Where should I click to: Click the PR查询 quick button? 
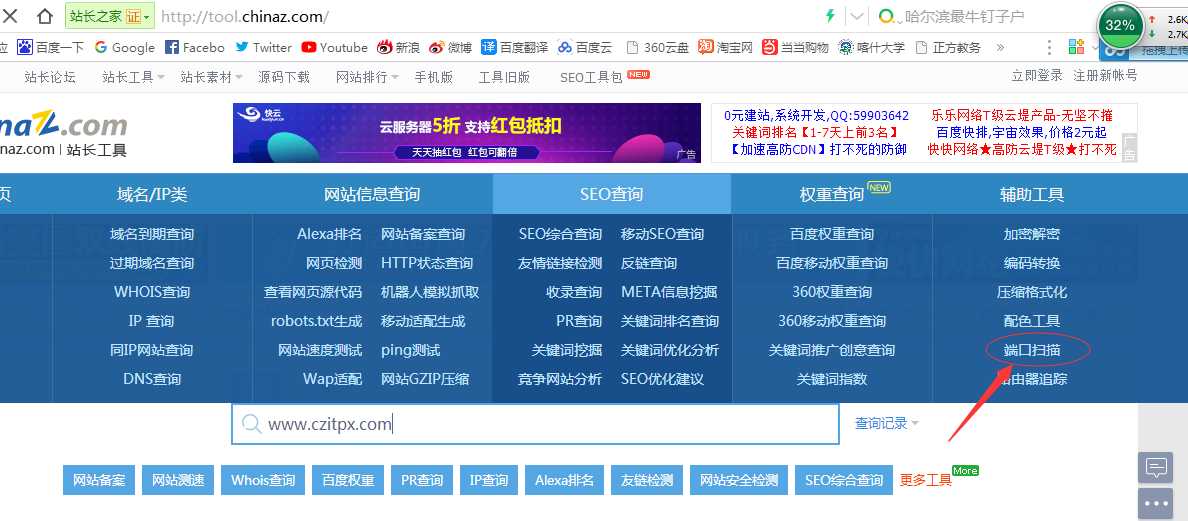422,480
